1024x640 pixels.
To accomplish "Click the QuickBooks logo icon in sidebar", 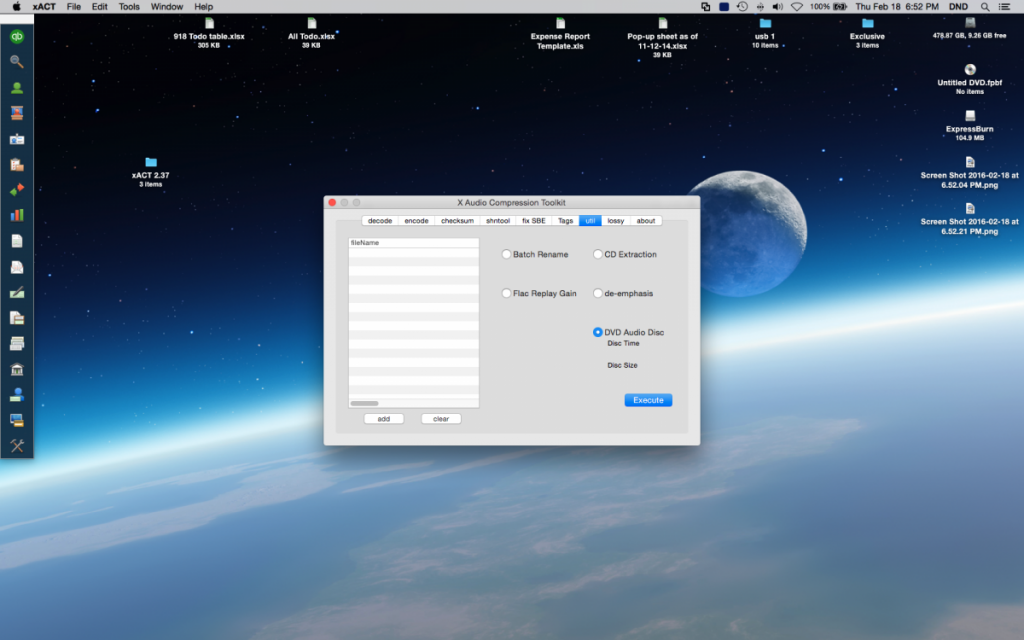I will [17, 37].
